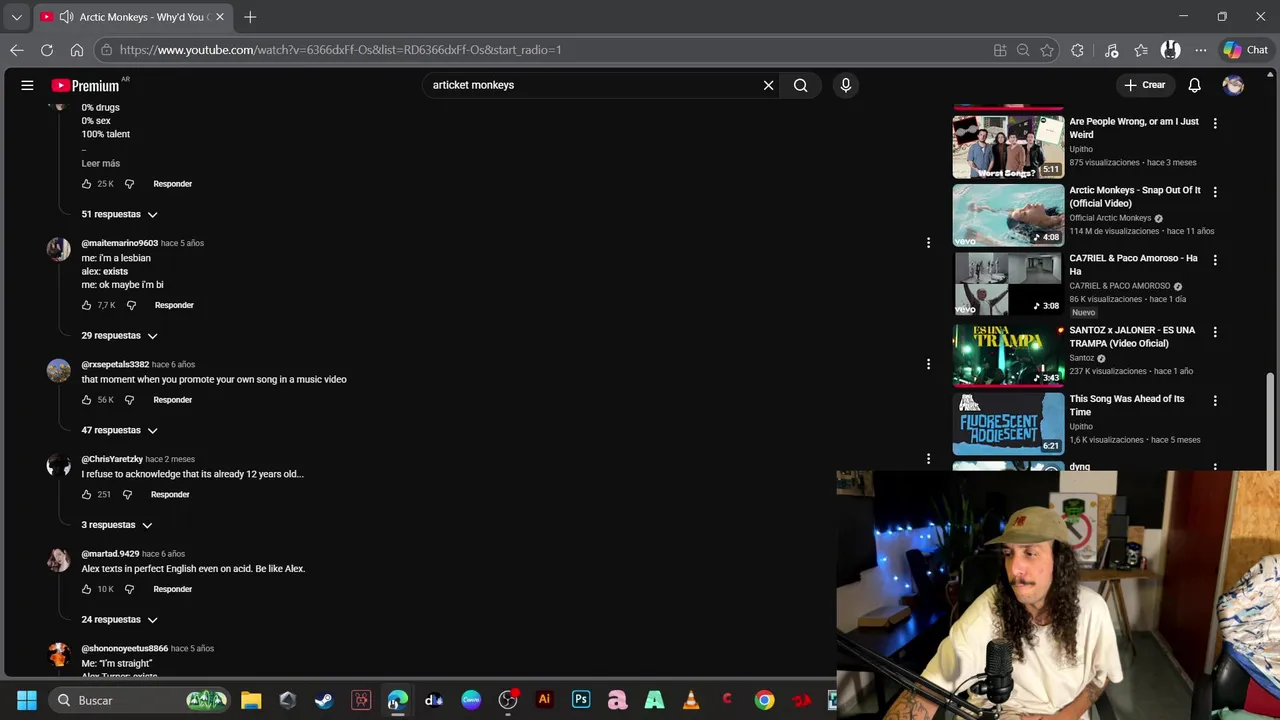Open Steam from the taskbar

tap(324, 700)
